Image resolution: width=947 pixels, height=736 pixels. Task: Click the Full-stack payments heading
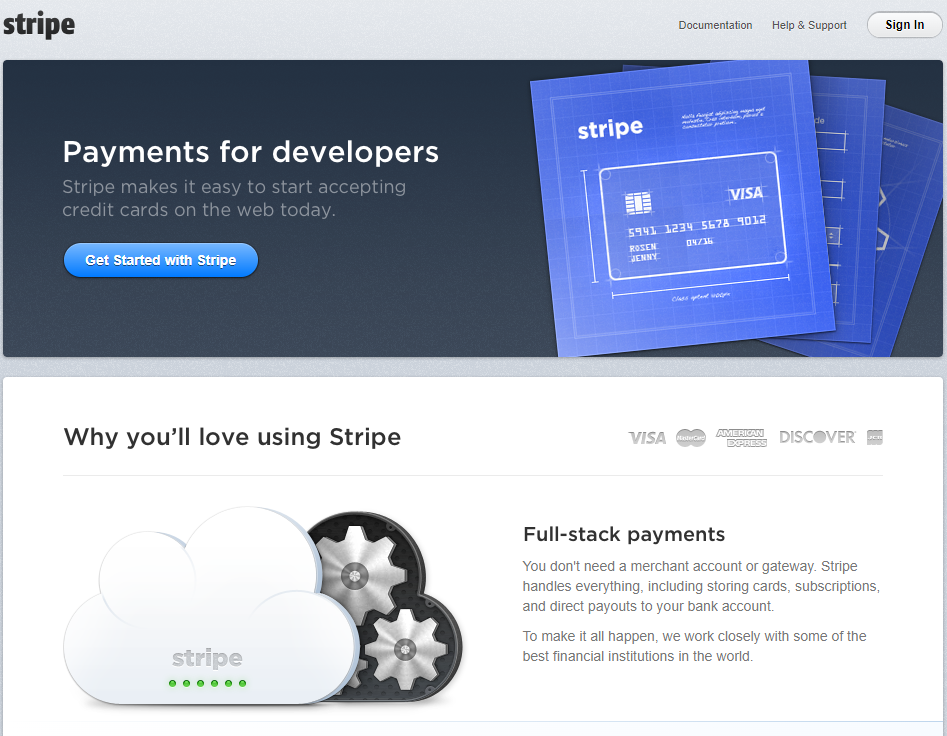click(x=624, y=534)
